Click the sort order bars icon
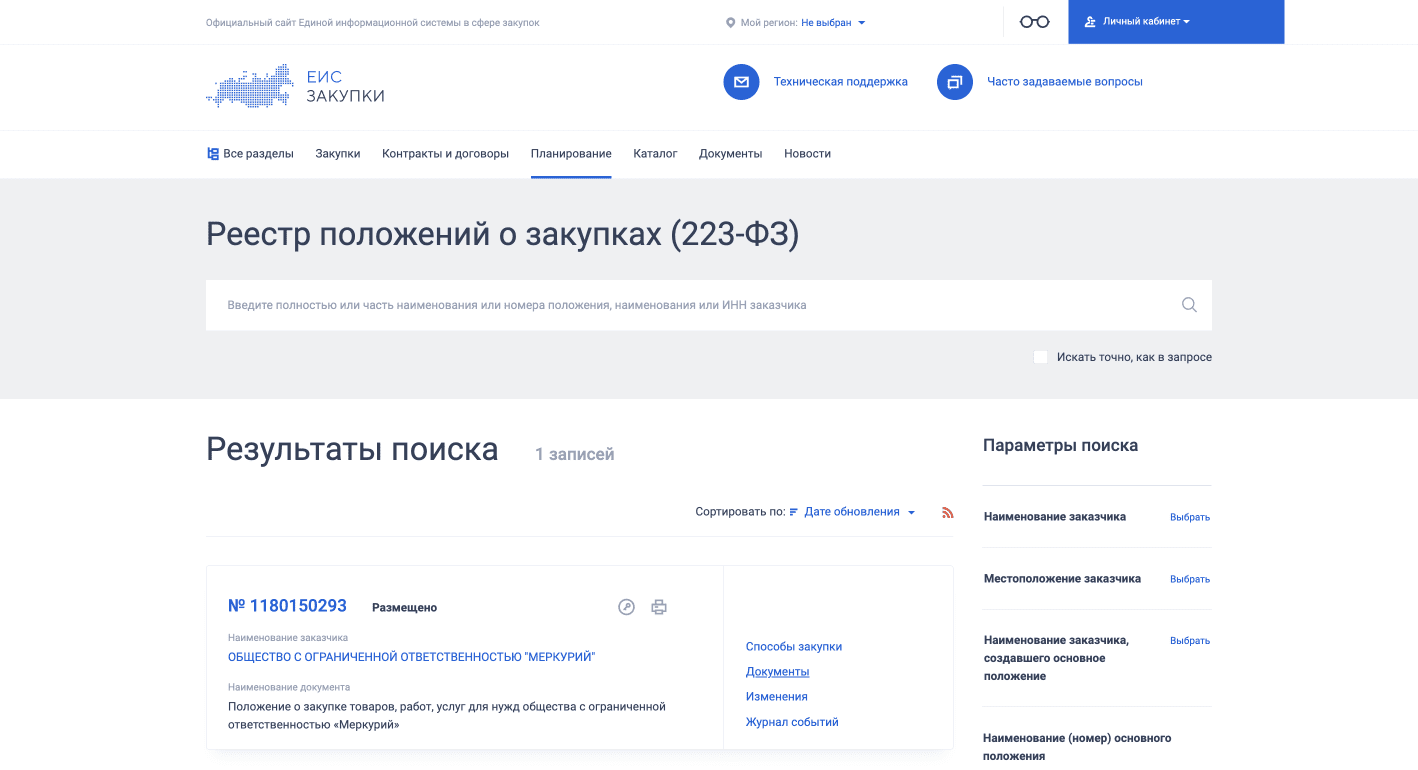 (794, 512)
